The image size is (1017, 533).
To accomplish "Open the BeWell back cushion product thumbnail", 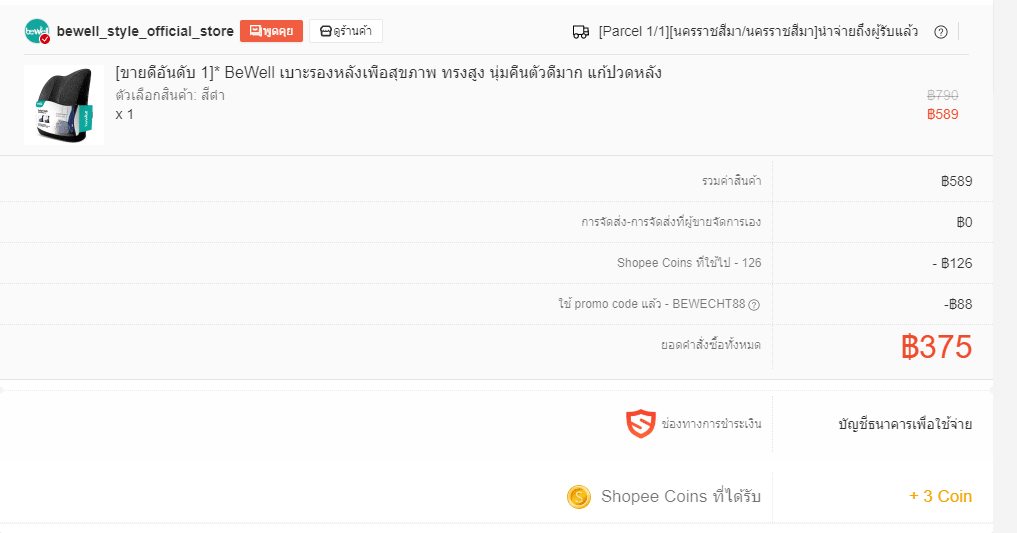I will point(64,104).
